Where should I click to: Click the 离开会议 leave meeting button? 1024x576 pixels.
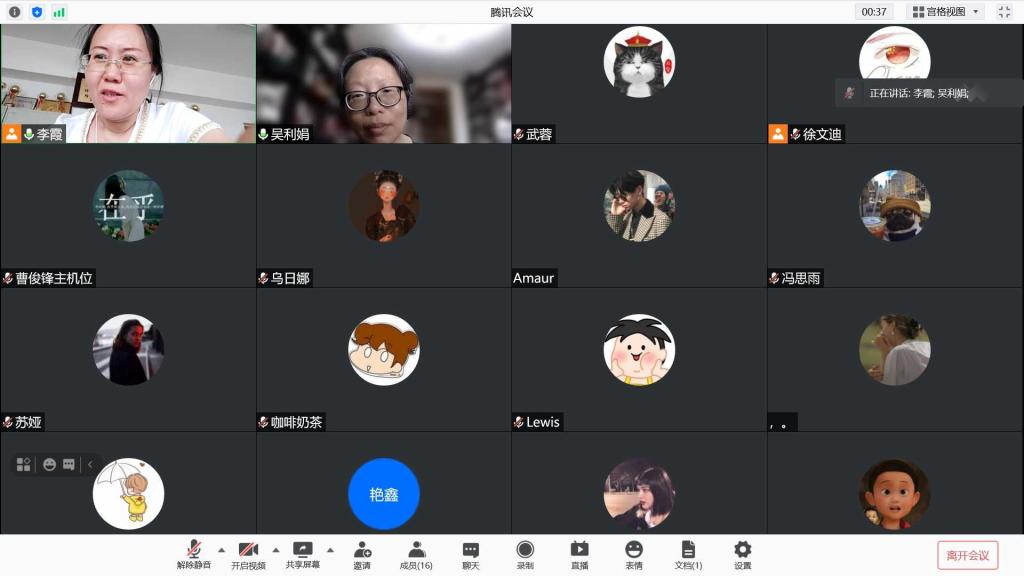point(967,555)
